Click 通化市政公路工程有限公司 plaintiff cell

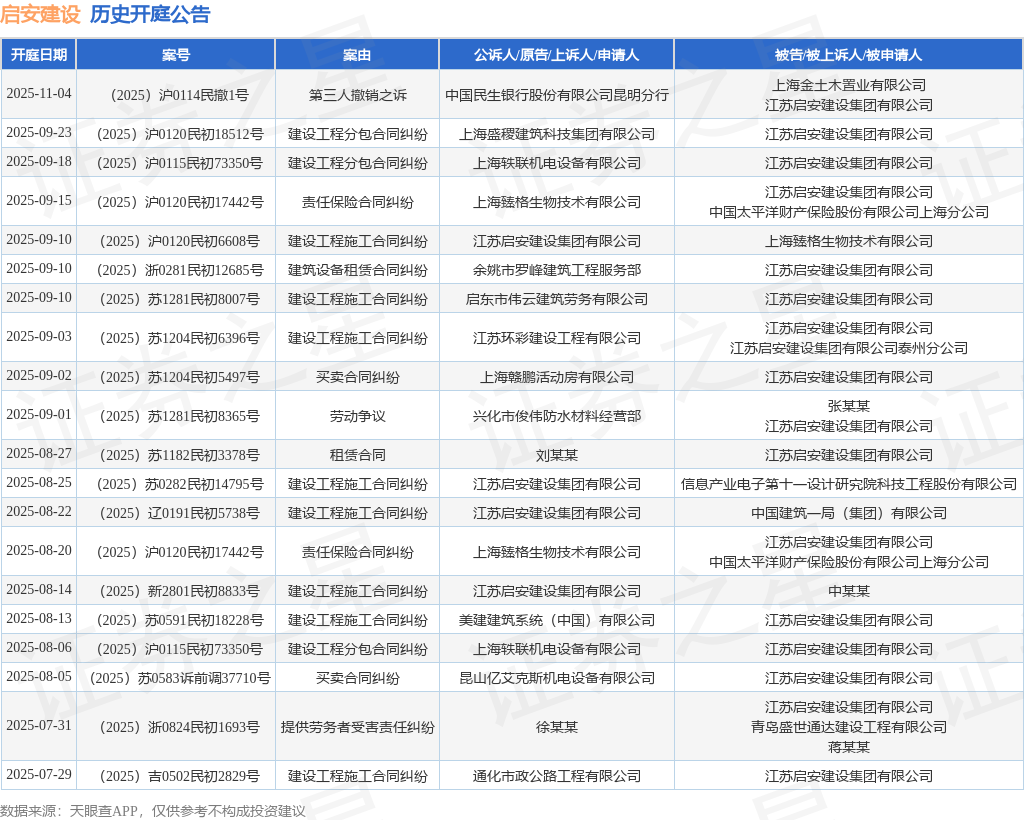tap(556, 776)
